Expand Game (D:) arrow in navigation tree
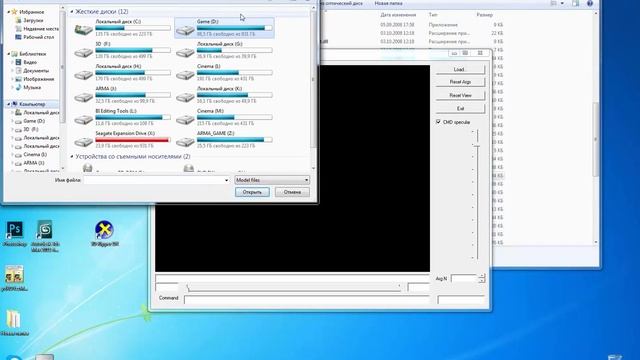 pos(12,121)
